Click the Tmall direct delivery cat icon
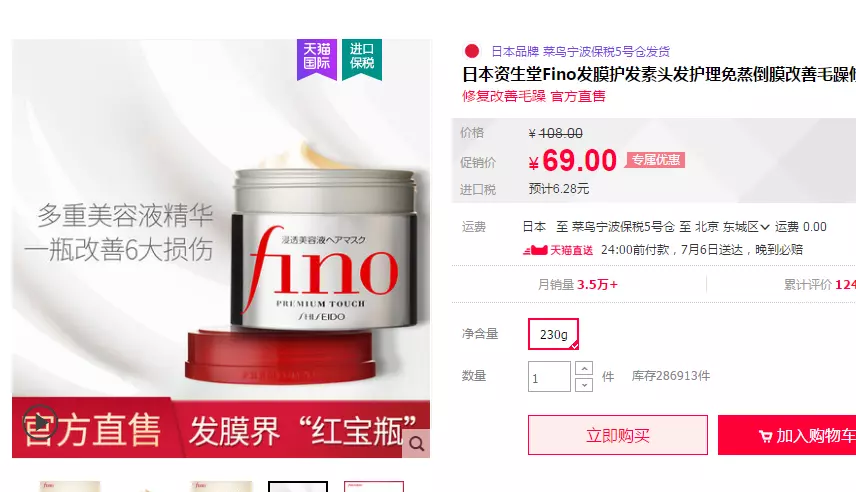856x492 pixels. tap(535, 250)
